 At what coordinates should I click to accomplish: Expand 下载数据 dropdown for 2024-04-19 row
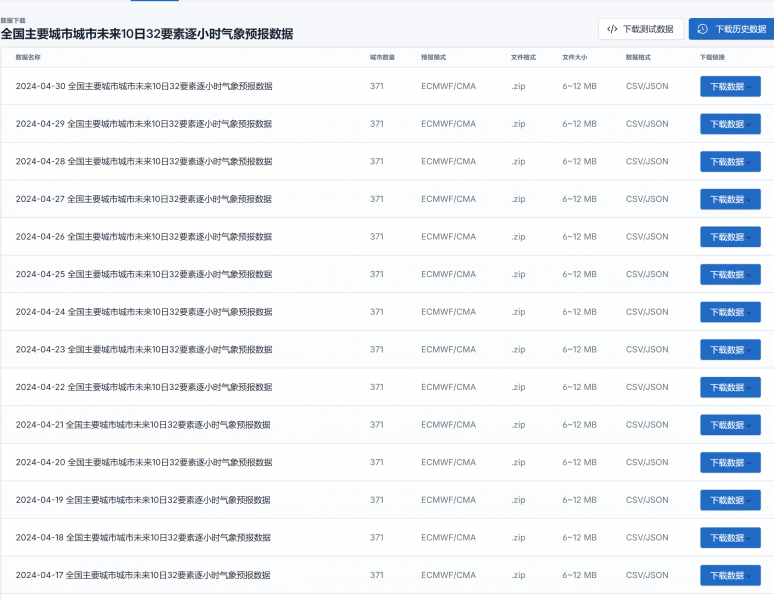point(730,500)
